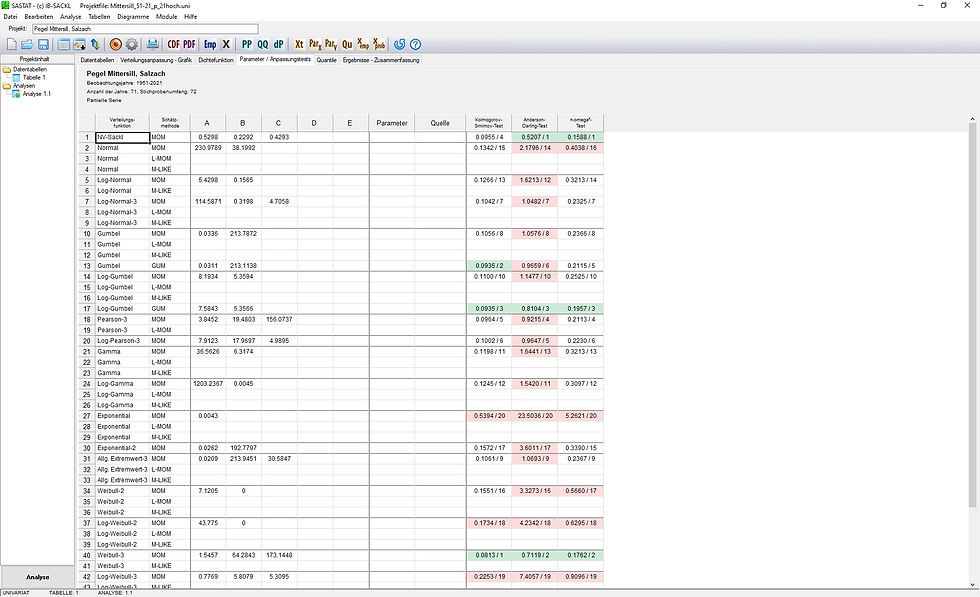This screenshot has height=597, width=980.
Task: Select Tabelle 1 in project tree
Action: pos(34,78)
